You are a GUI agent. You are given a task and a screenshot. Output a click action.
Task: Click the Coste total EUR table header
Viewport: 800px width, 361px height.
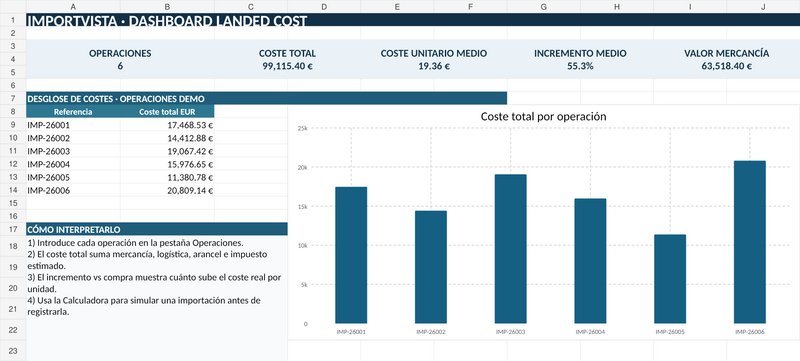[167, 112]
